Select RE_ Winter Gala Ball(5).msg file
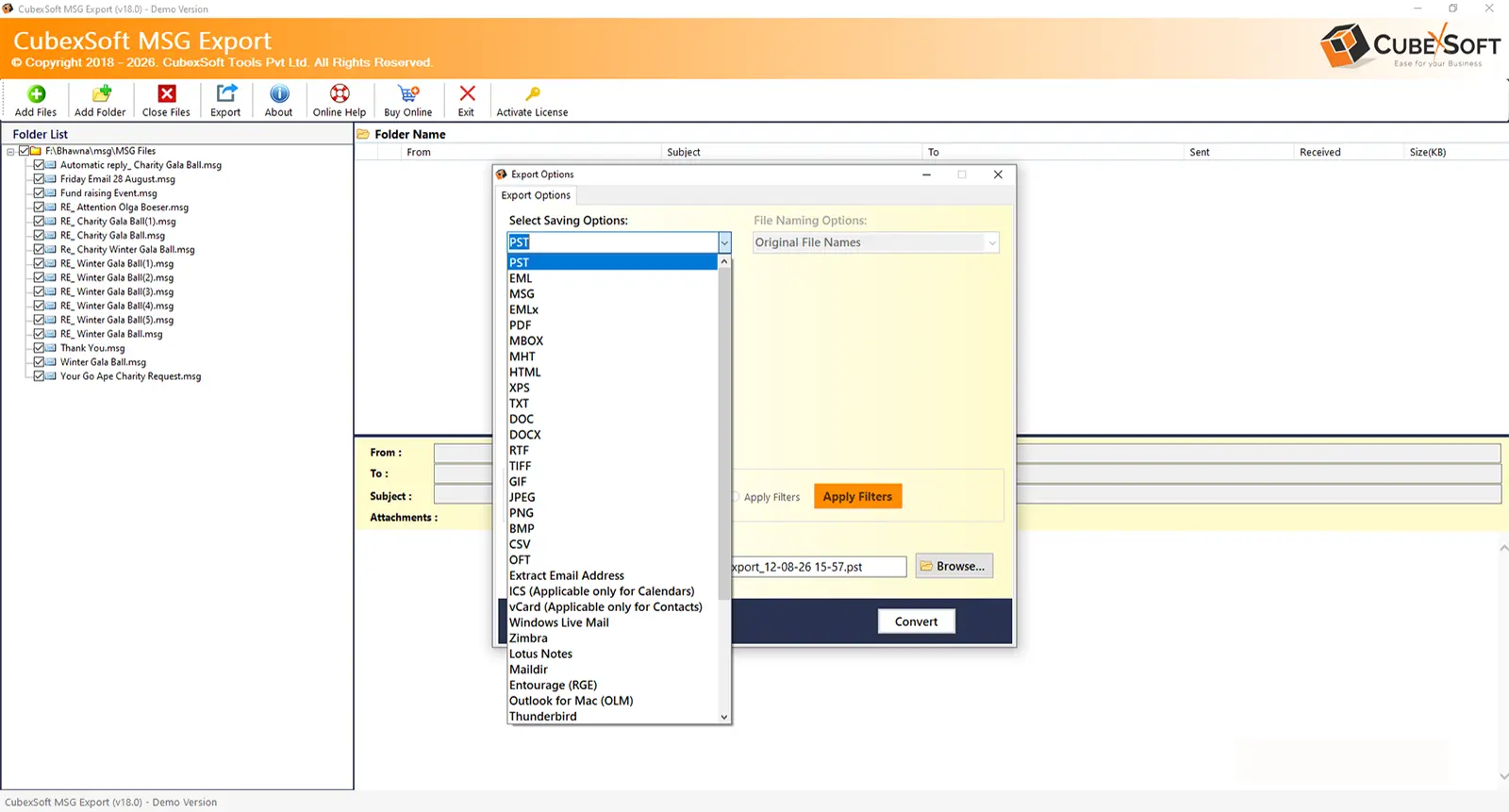Viewport: 1509px width, 812px height. point(117,320)
